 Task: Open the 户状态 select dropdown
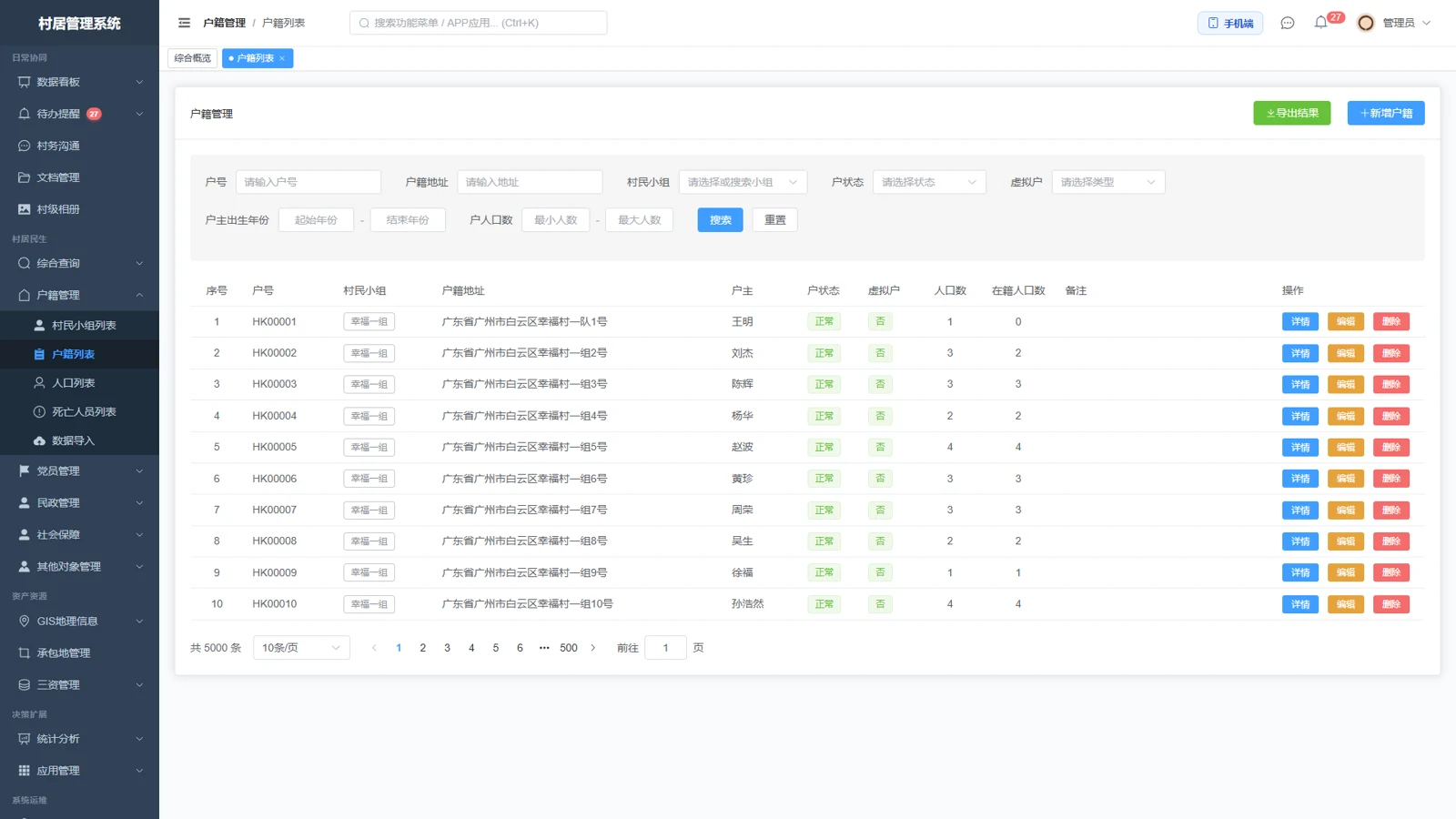coord(929,182)
